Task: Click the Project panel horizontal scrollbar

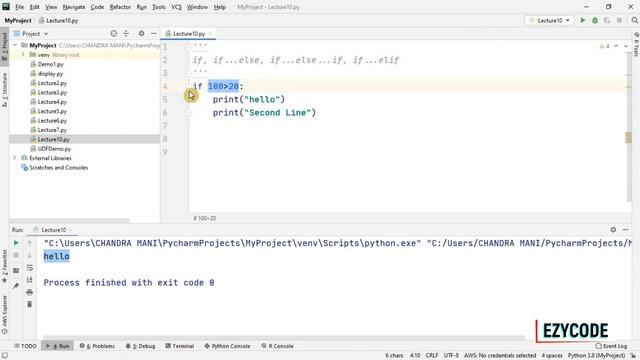Action: 69,221
